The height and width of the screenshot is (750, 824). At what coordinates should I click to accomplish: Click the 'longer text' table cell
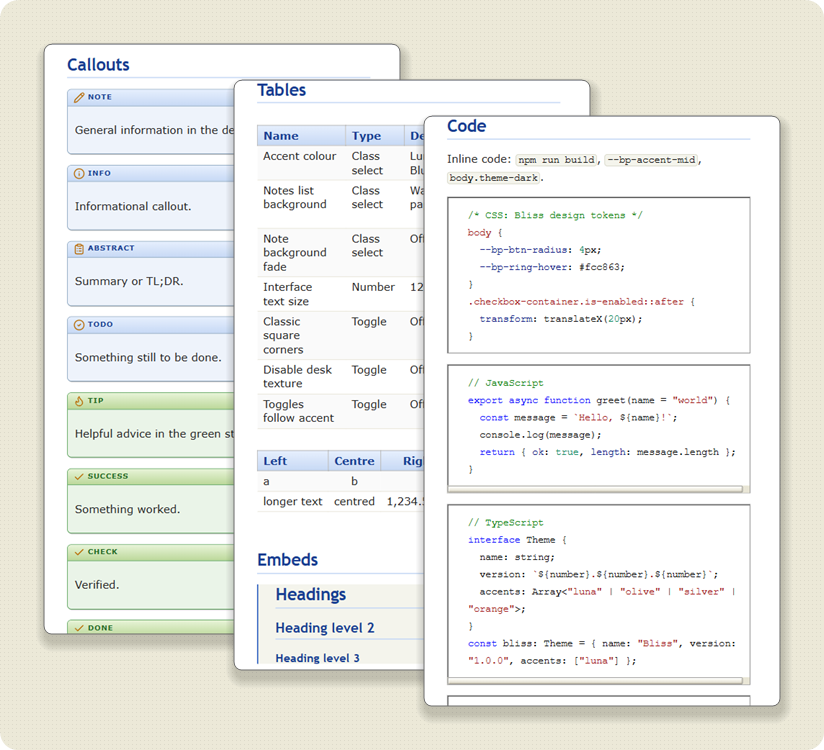point(293,501)
